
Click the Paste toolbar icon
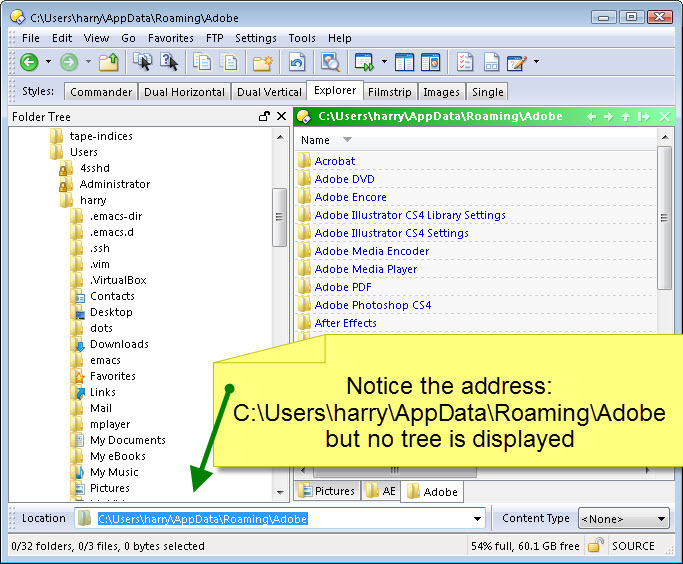tap(229, 62)
